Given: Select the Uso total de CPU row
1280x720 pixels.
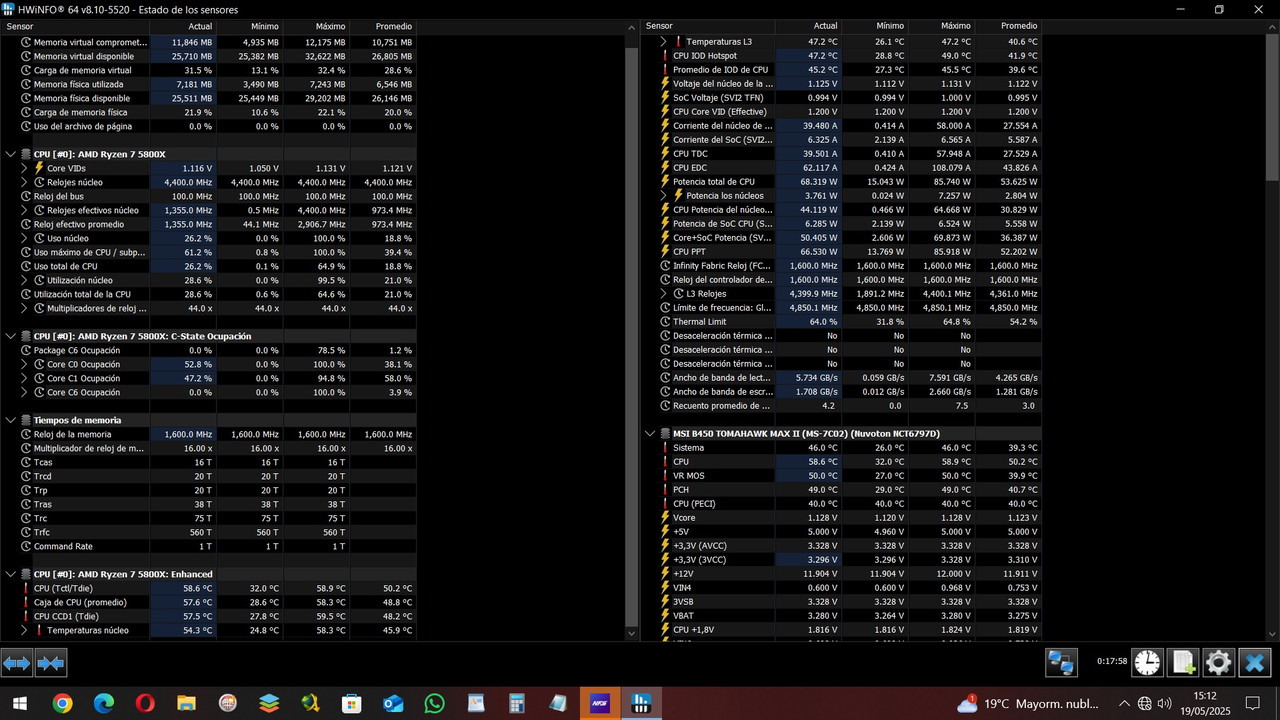Looking at the screenshot, I should click(208, 266).
